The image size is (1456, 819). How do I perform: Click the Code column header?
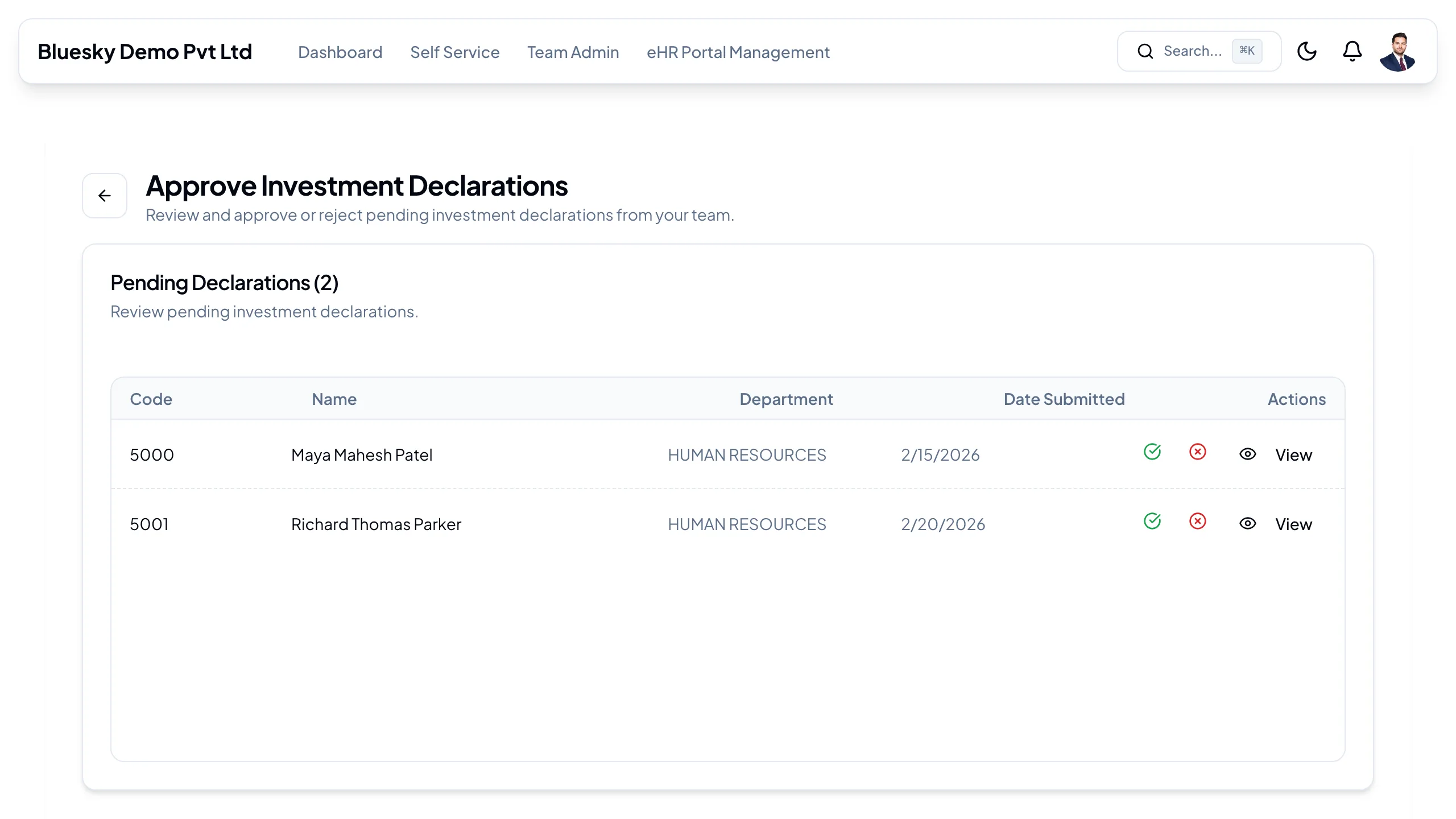(151, 399)
